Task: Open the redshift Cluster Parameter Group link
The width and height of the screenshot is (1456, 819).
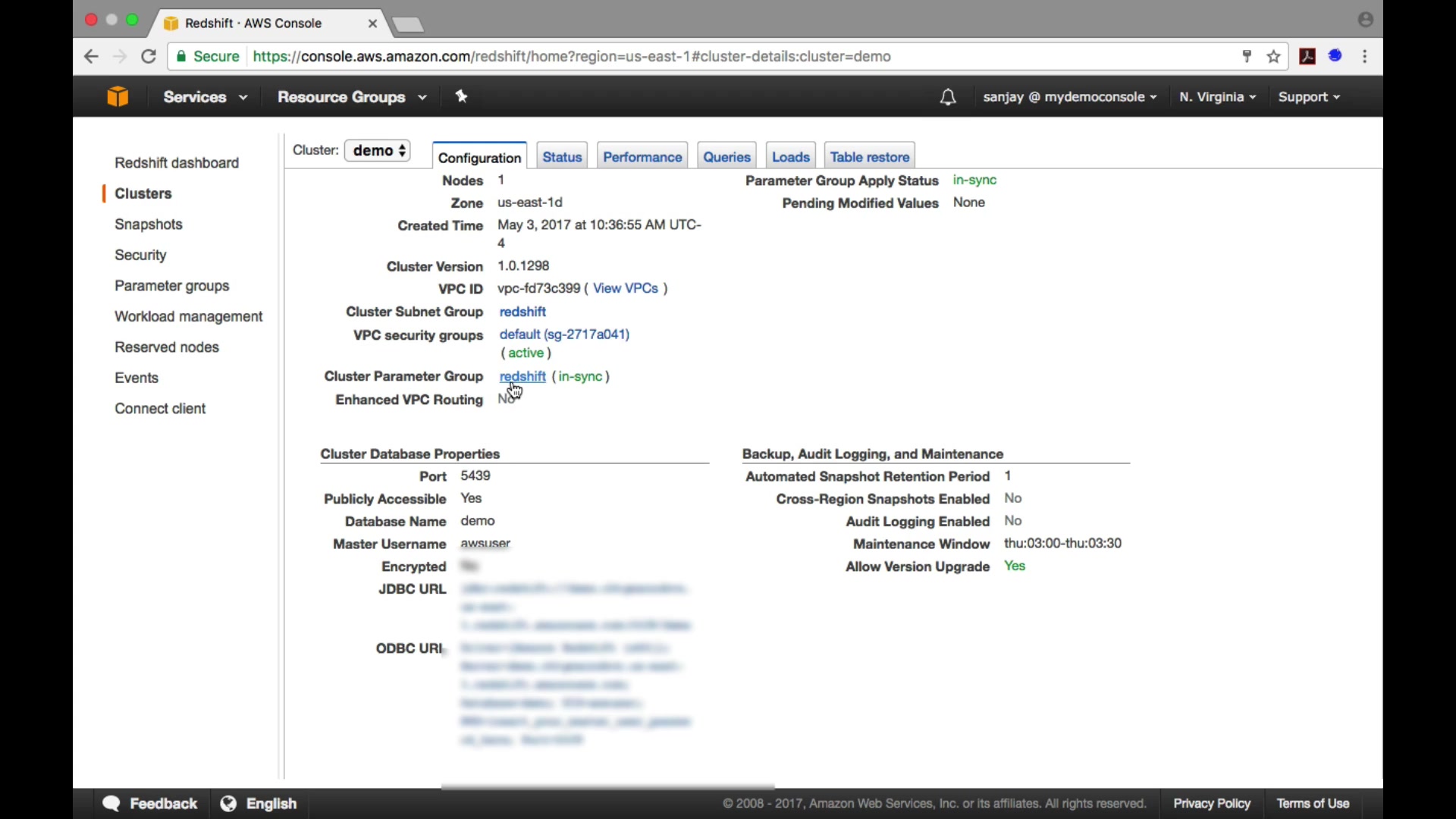Action: (x=522, y=376)
